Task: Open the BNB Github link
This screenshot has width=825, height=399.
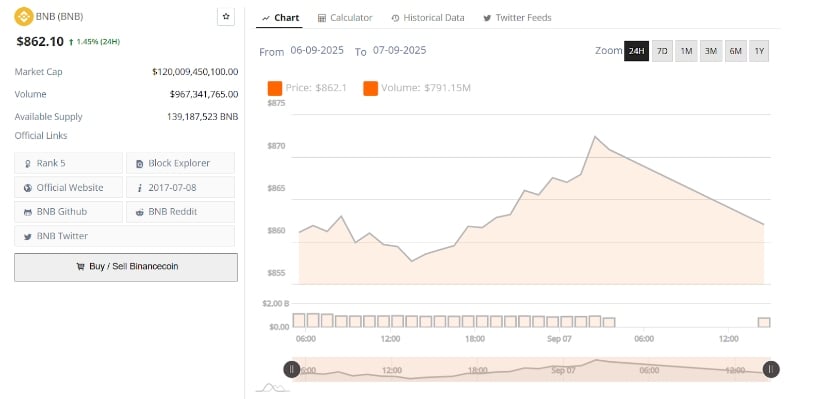Action: 68,212
